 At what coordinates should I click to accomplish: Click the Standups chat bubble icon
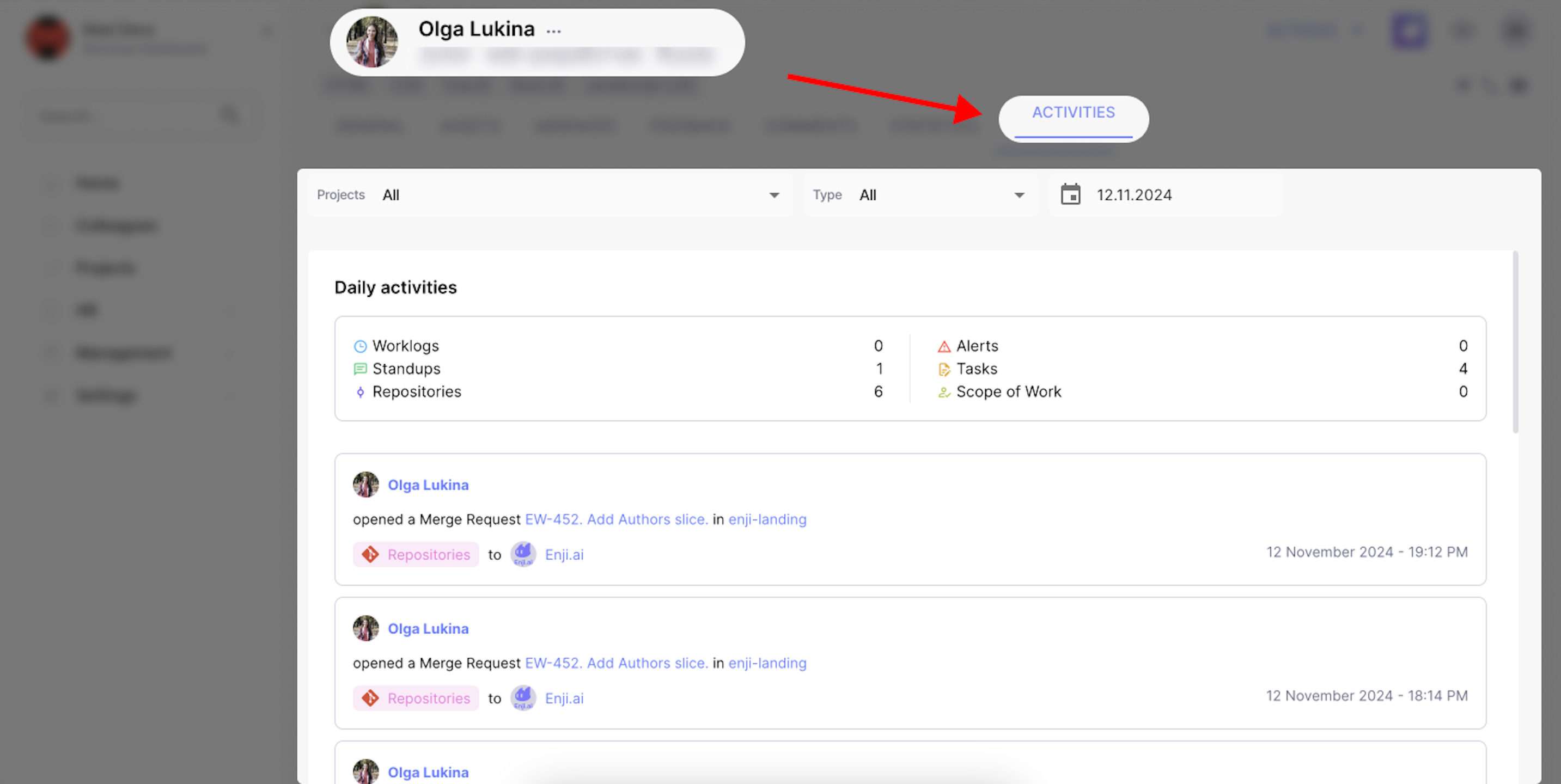pyautogui.click(x=360, y=369)
